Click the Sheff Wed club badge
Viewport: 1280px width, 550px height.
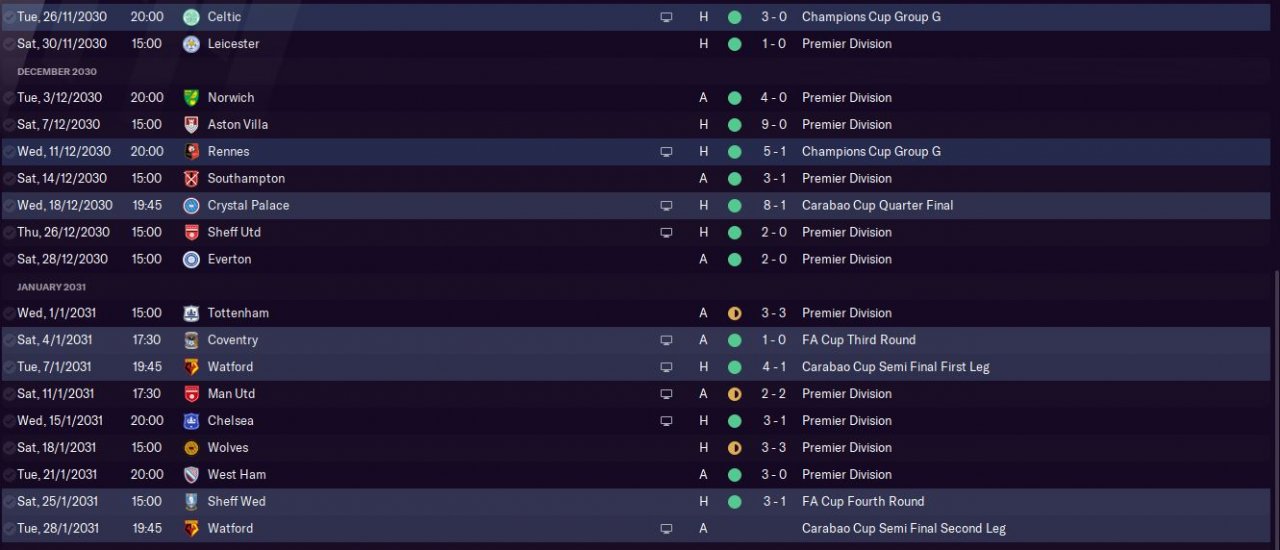coord(191,502)
